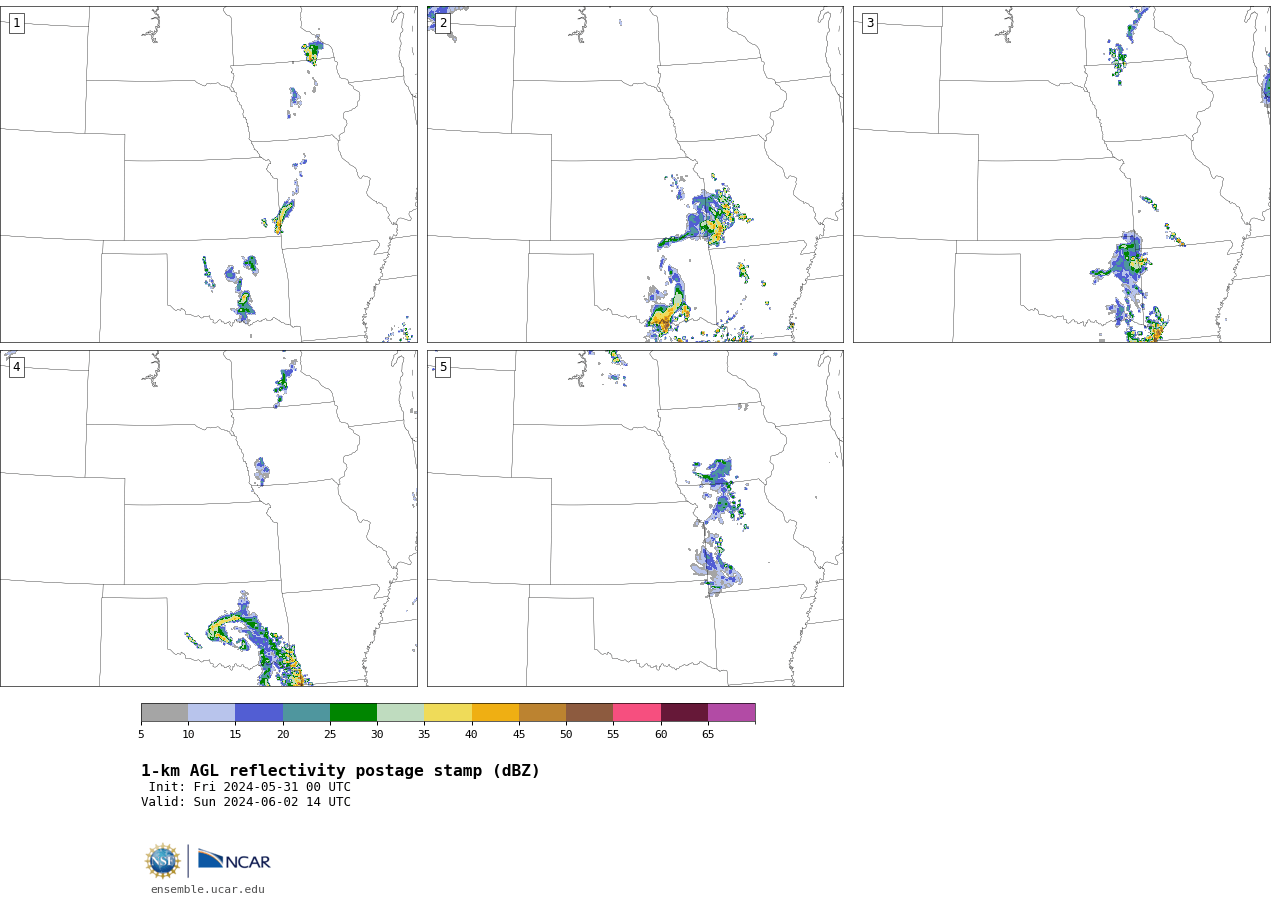Click the dark green 25-30 dBZ swatch

click(353, 713)
